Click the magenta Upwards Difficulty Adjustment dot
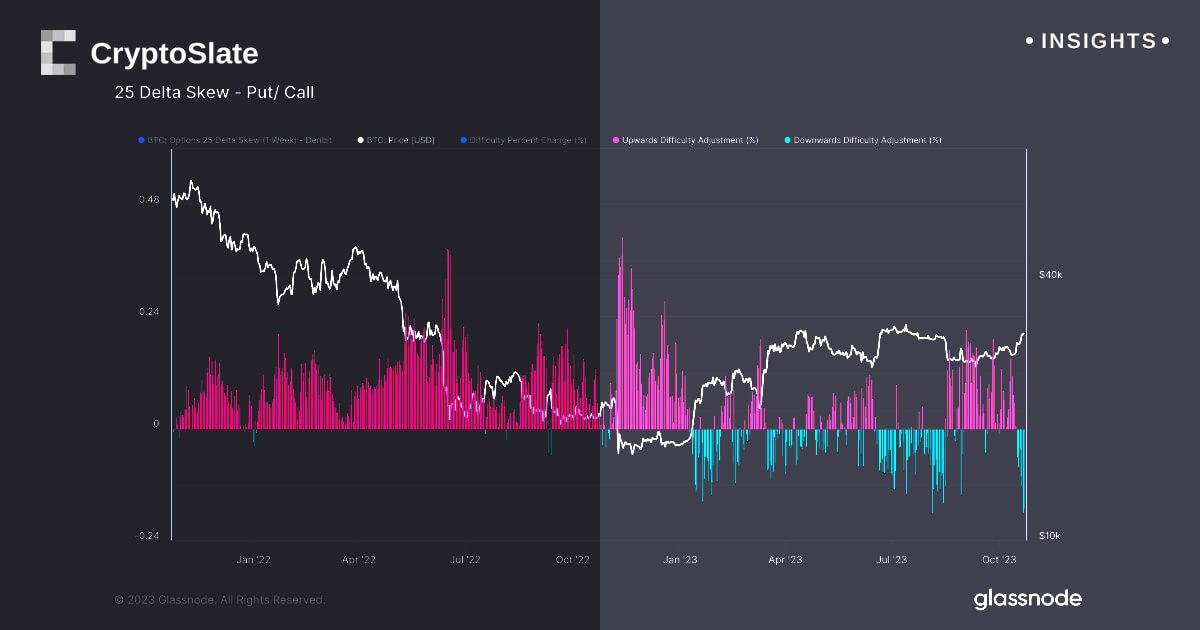1200x630 pixels. pyautogui.click(x=616, y=140)
